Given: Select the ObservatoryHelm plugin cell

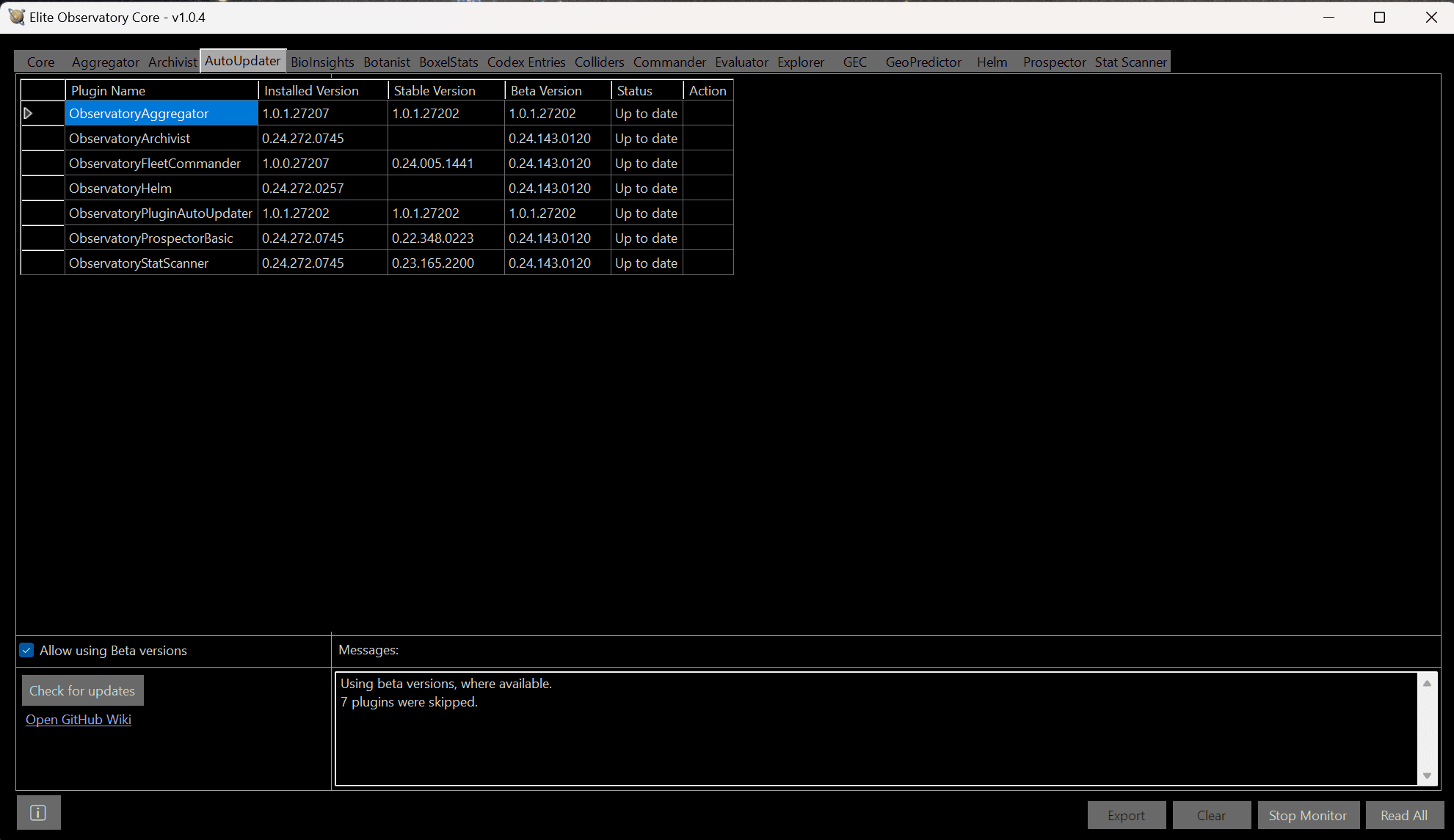Looking at the screenshot, I should pyautogui.click(x=161, y=189).
